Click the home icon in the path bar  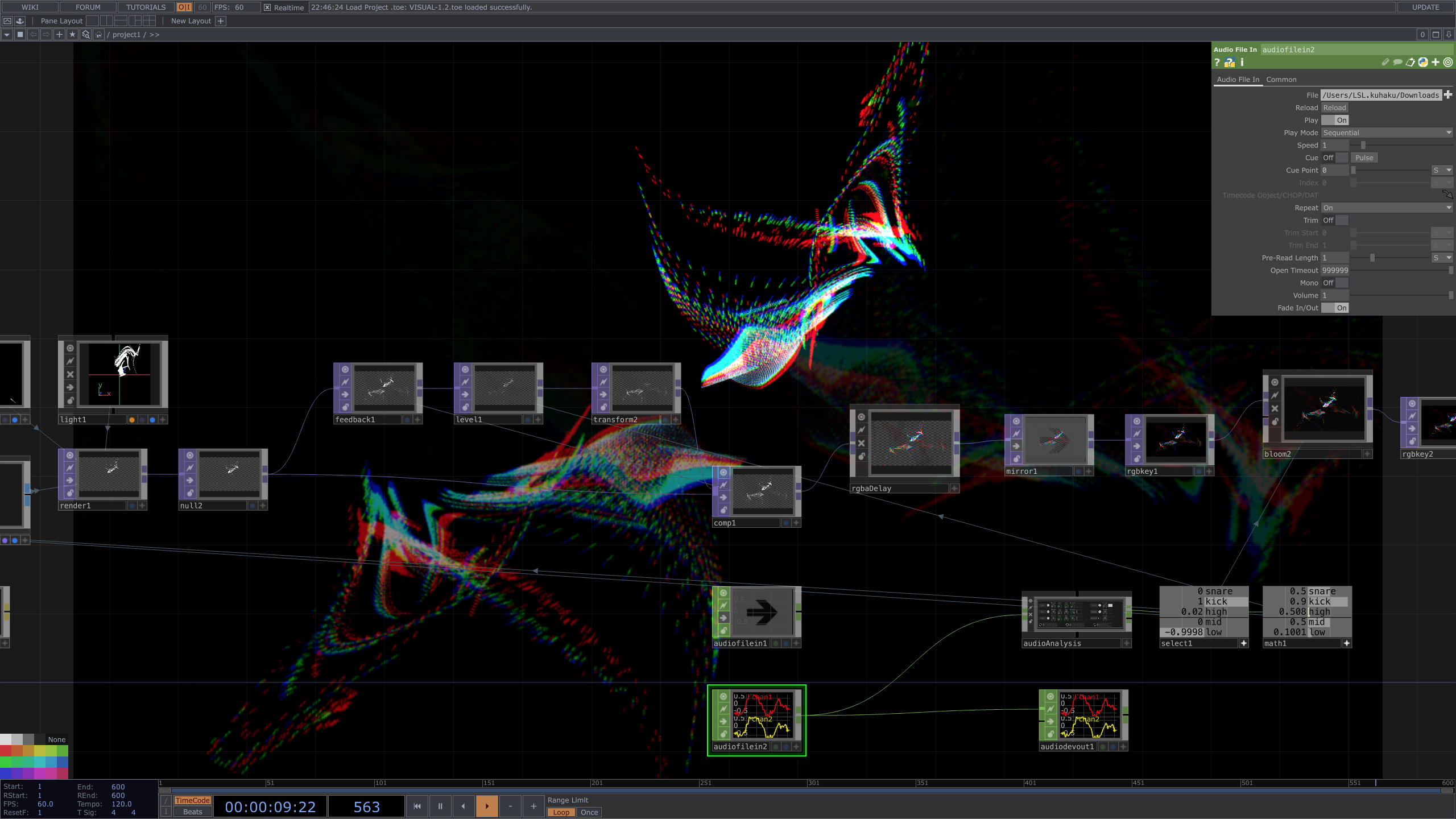click(98, 35)
